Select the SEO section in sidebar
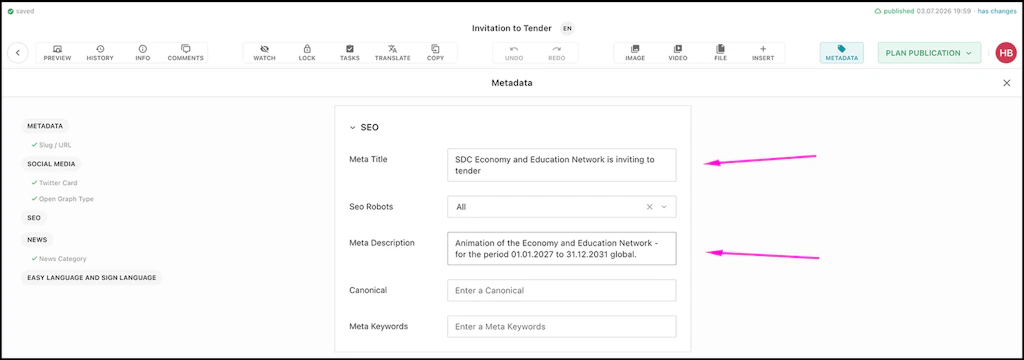This screenshot has height=360, width=1024. [34, 218]
